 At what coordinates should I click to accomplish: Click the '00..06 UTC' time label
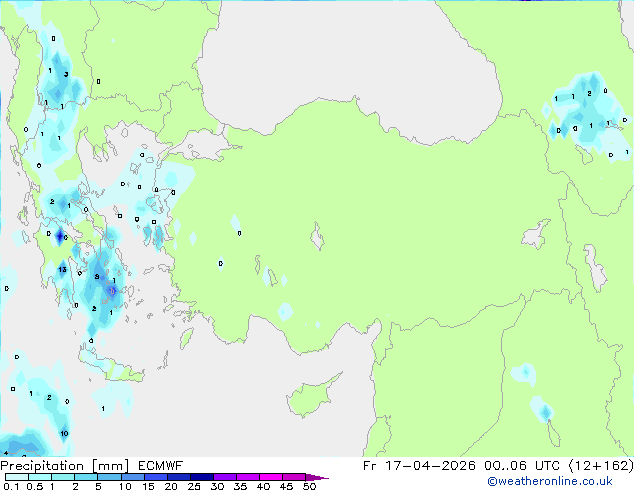tap(522, 466)
